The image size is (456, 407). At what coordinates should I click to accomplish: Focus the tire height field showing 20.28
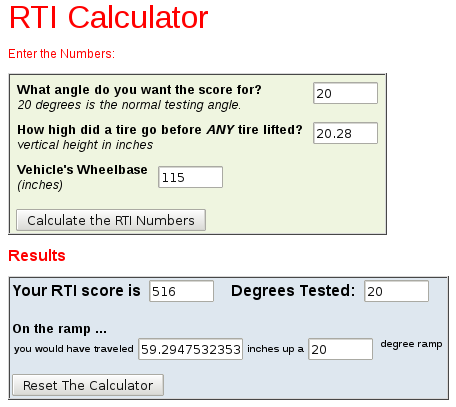(x=345, y=133)
